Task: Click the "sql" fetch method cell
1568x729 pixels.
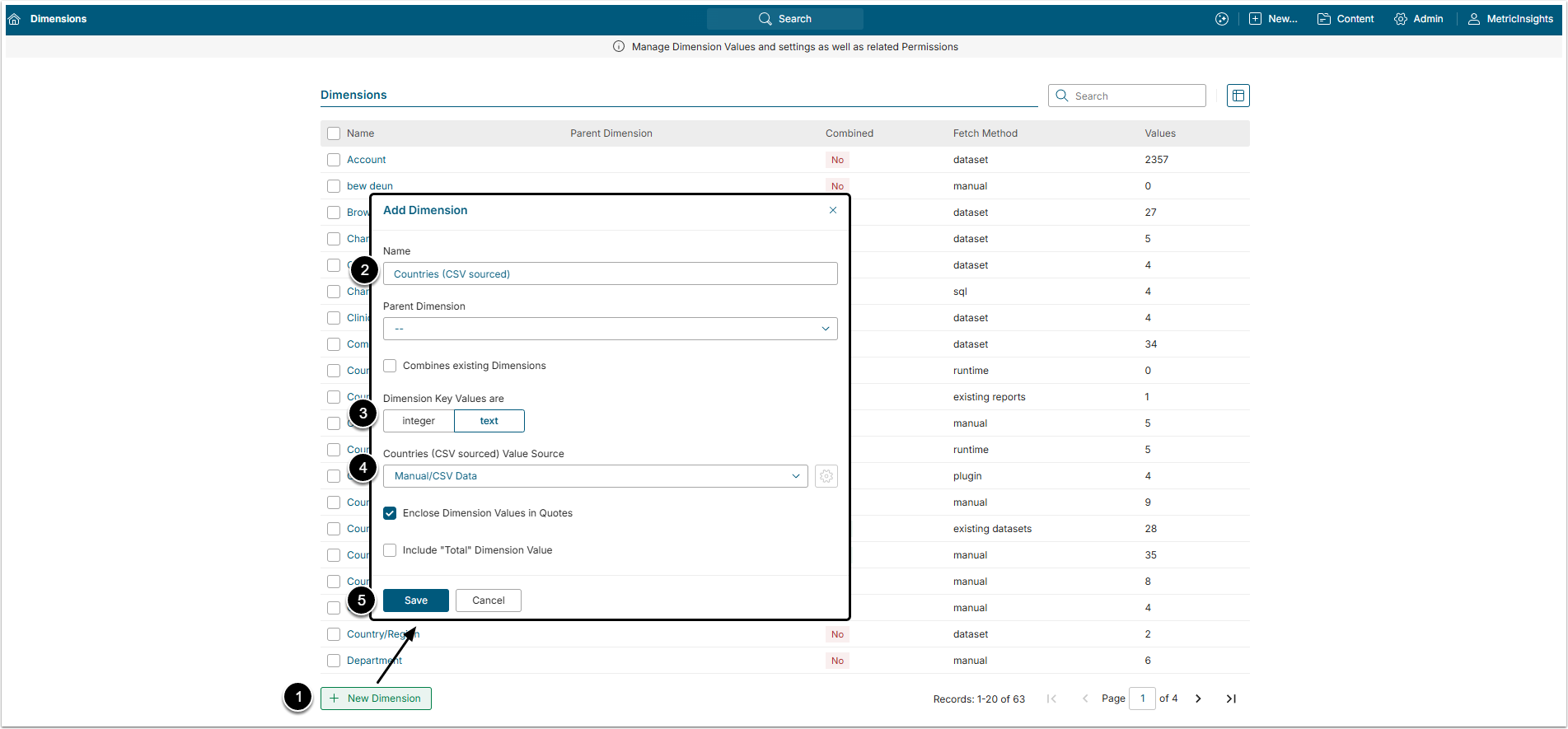Action: click(x=960, y=292)
